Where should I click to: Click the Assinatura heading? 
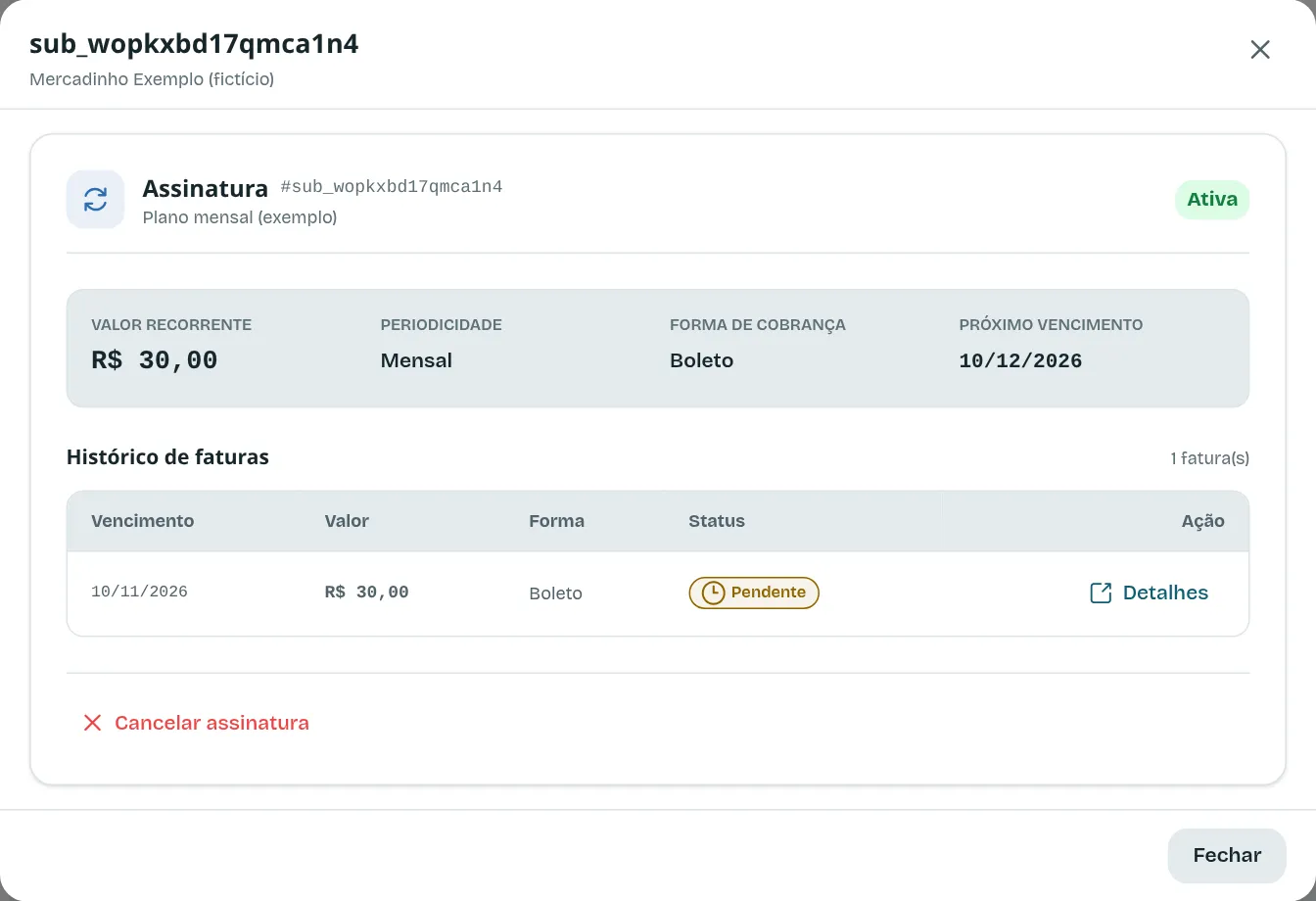pos(206,188)
